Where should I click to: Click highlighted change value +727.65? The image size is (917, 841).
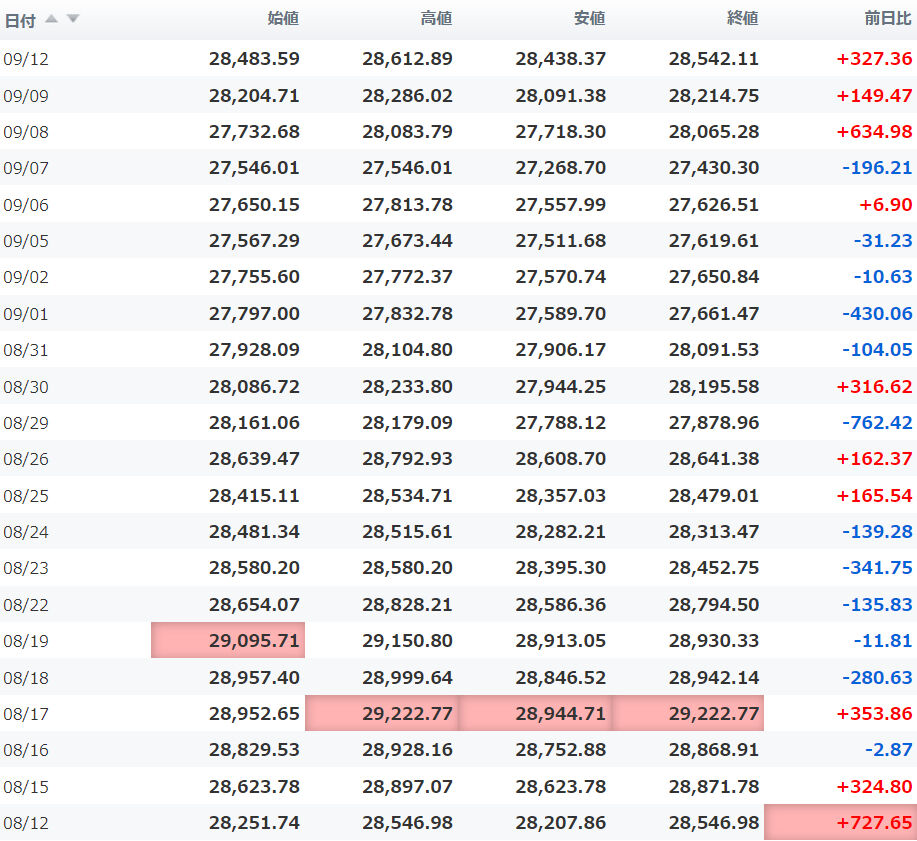[x=840, y=823]
